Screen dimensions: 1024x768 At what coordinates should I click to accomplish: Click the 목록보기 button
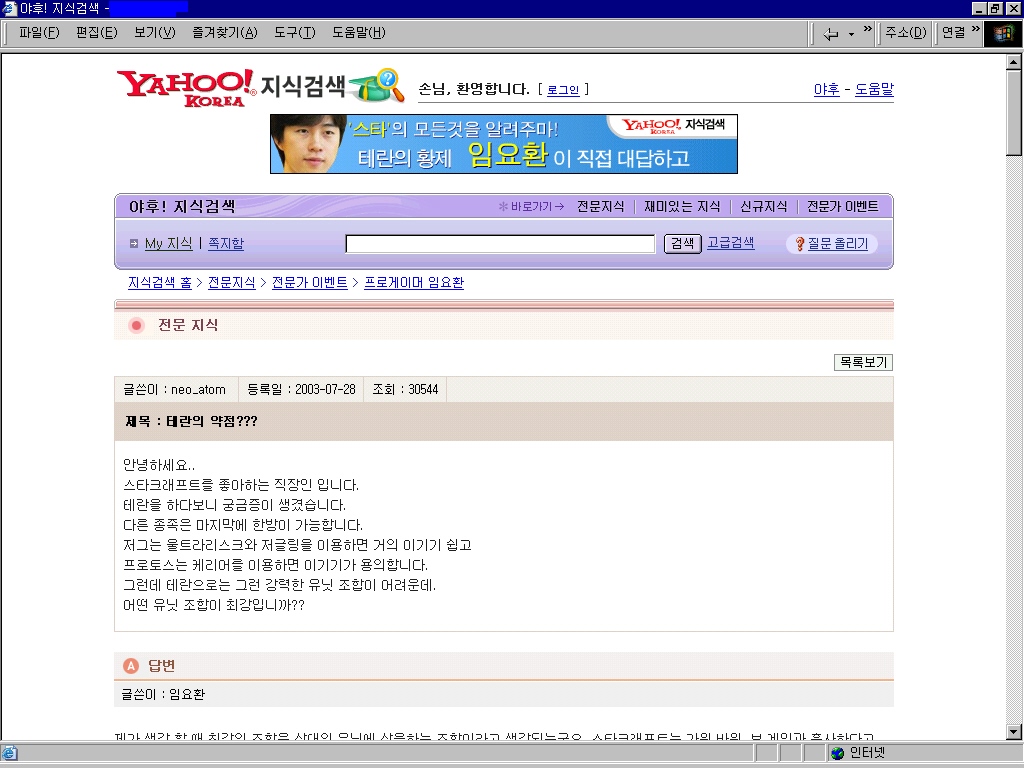point(863,362)
